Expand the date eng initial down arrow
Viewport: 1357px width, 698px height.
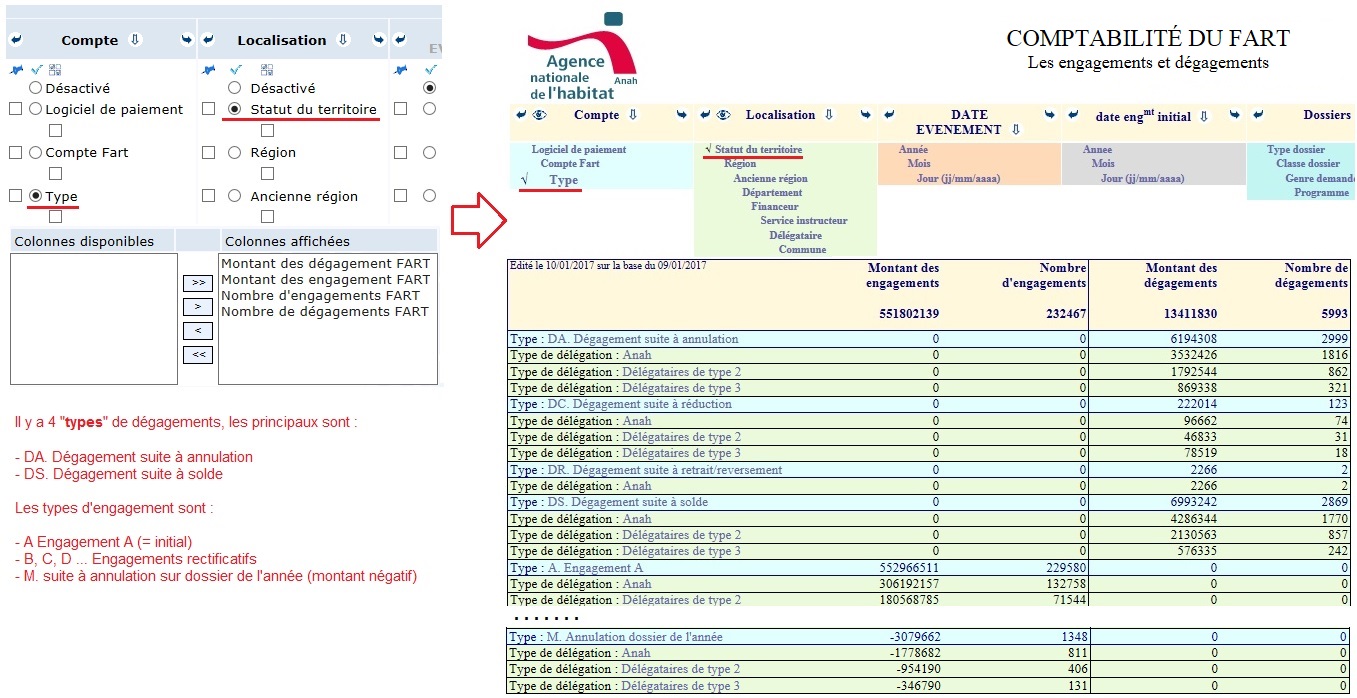(x=1204, y=116)
